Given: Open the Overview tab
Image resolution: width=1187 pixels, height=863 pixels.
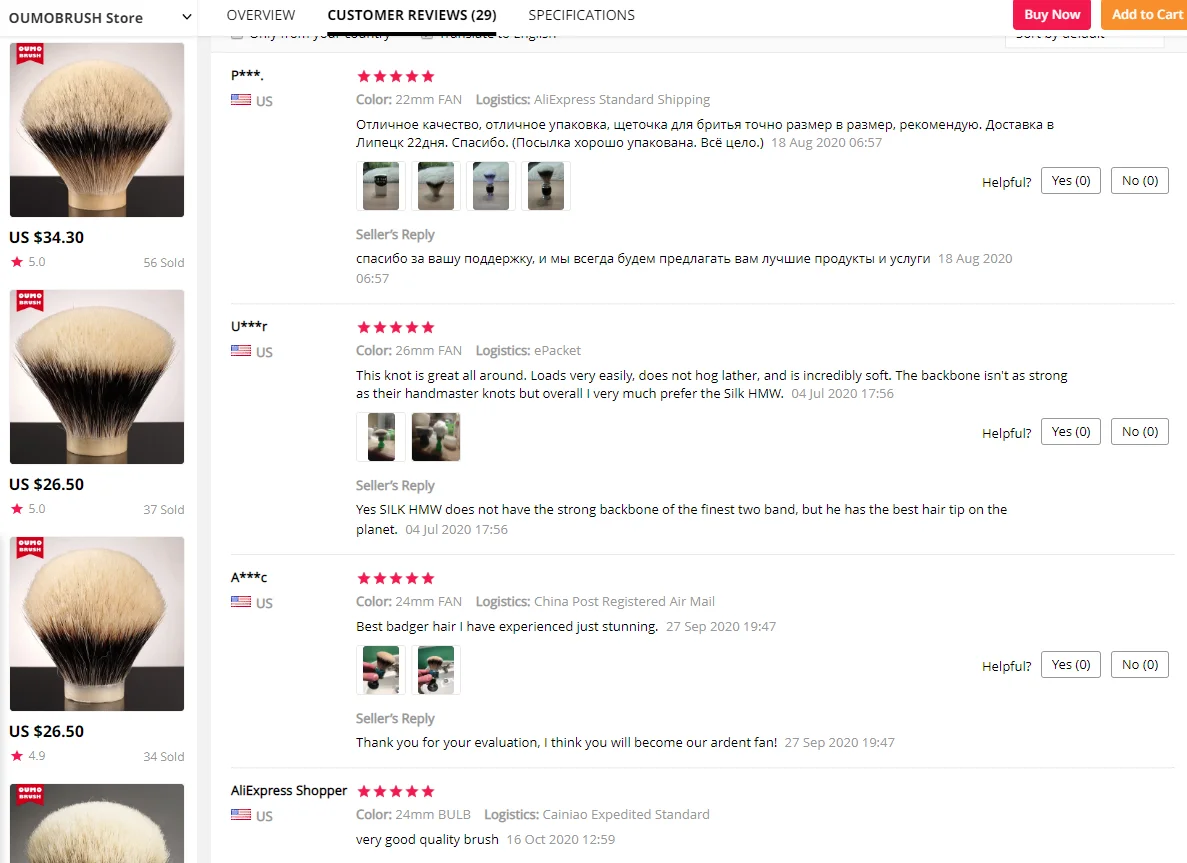Looking at the screenshot, I should tap(260, 15).
